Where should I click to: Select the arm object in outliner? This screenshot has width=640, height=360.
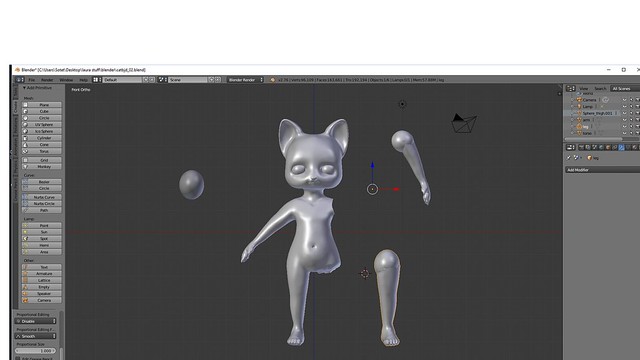pos(586,120)
